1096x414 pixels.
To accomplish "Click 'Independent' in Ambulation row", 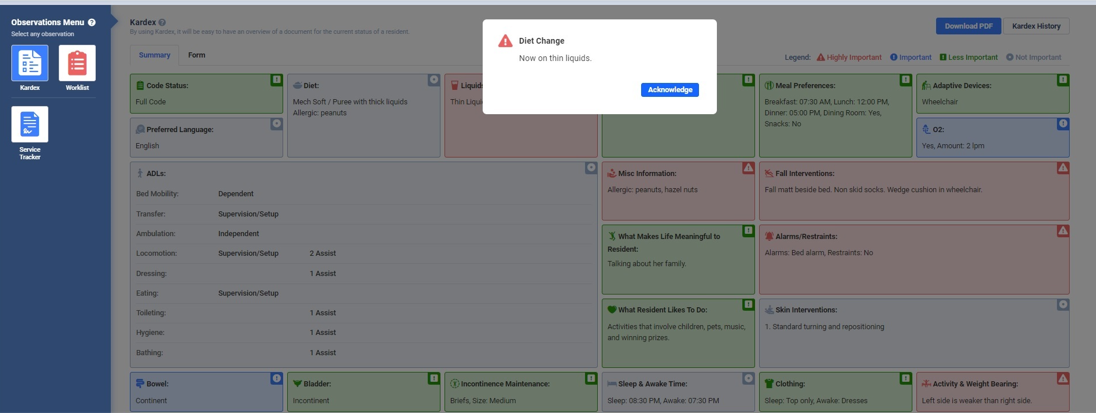I will (x=238, y=234).
